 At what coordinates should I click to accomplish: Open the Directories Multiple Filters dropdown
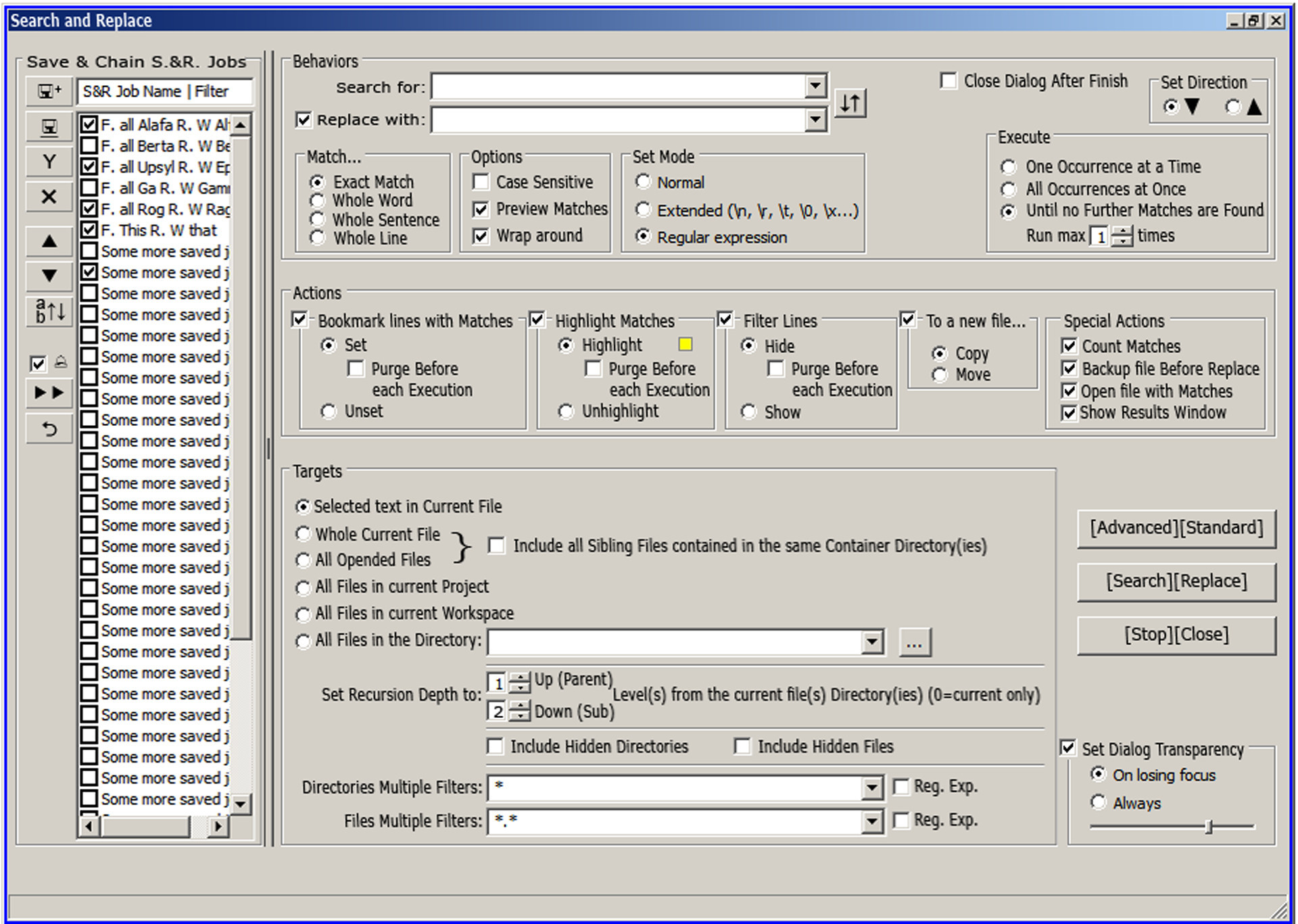pos(872,787)
